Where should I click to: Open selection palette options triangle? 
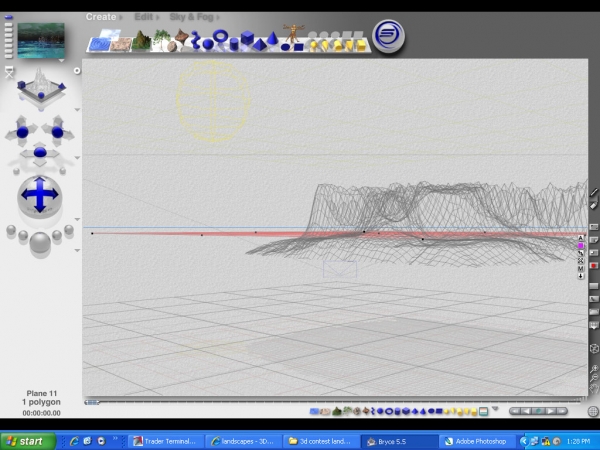tap(495, 409)
